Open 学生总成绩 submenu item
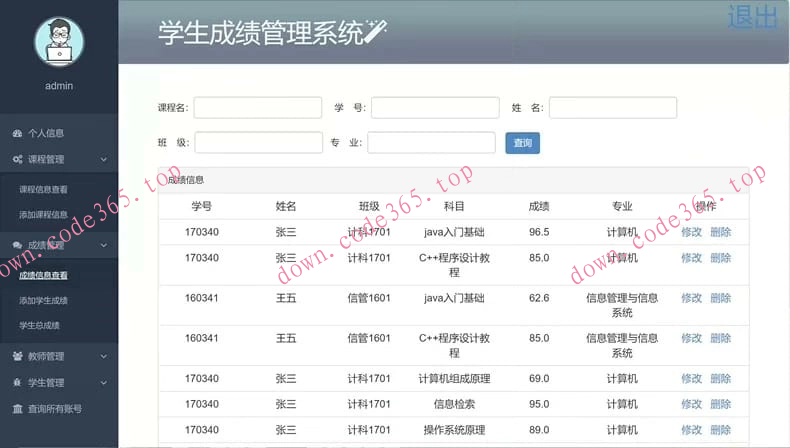 39,326
